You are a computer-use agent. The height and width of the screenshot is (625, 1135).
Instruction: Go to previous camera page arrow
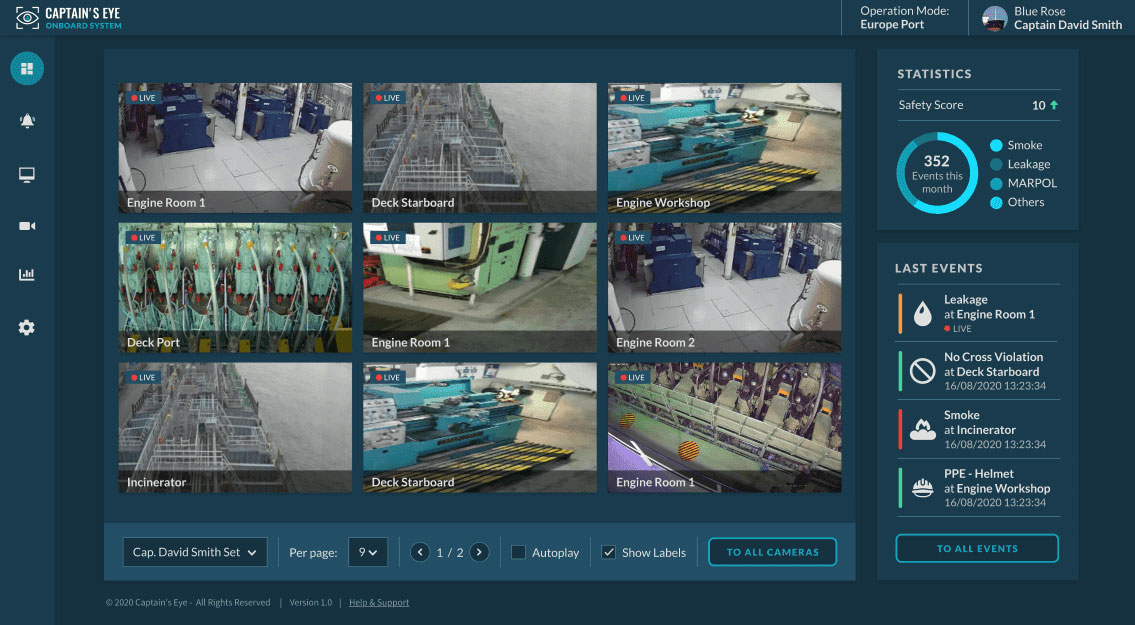tap(420, 552)
